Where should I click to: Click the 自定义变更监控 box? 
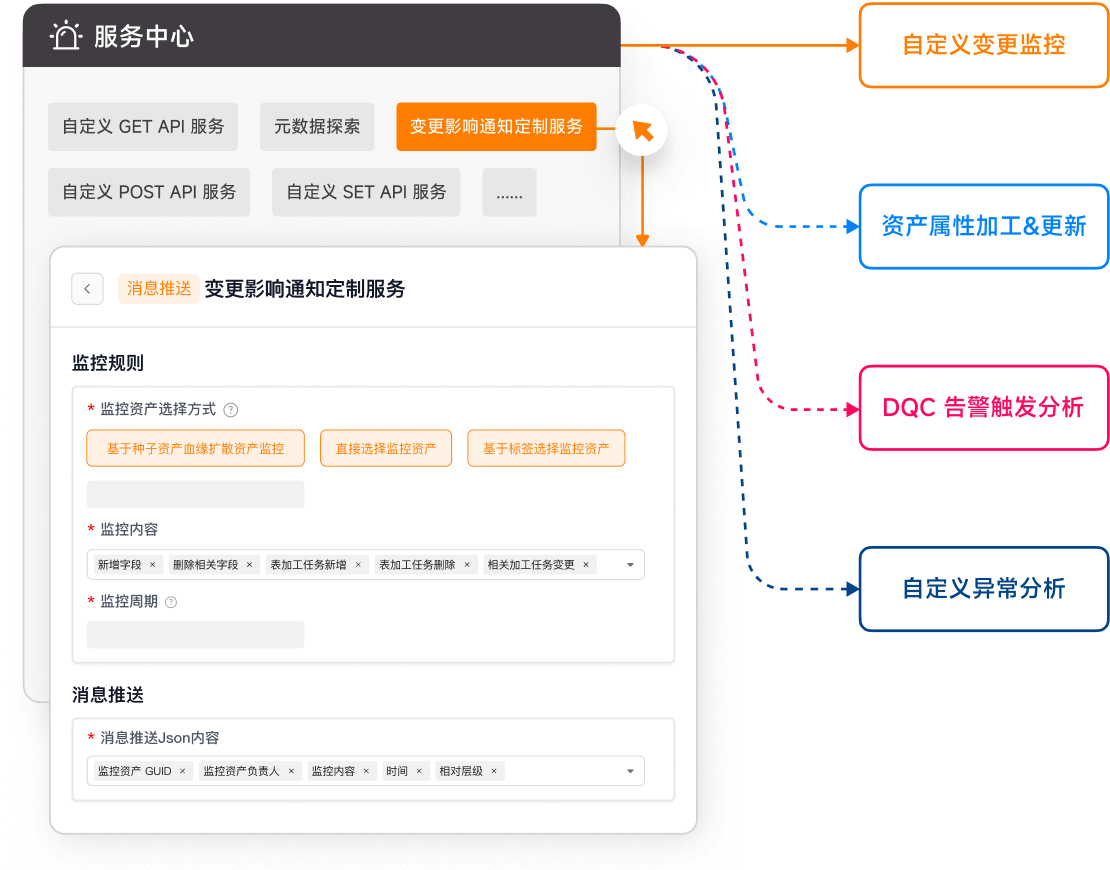coord(984,45)
